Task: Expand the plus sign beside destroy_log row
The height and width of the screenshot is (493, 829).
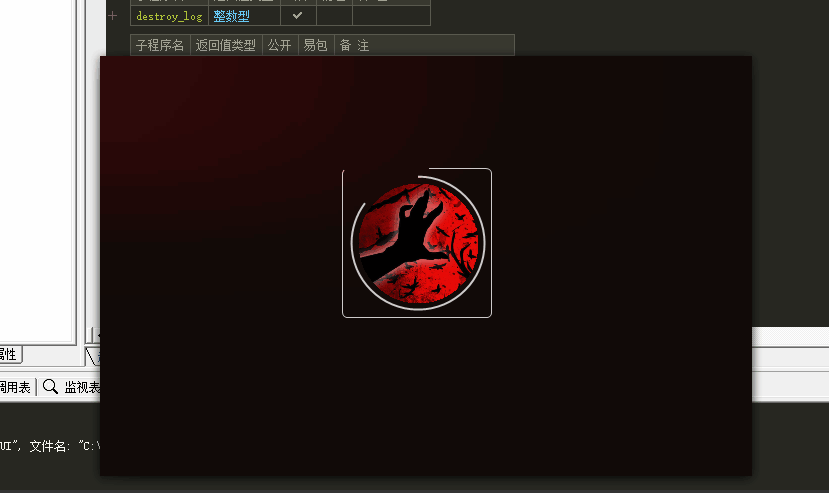Action: [113, 16]
